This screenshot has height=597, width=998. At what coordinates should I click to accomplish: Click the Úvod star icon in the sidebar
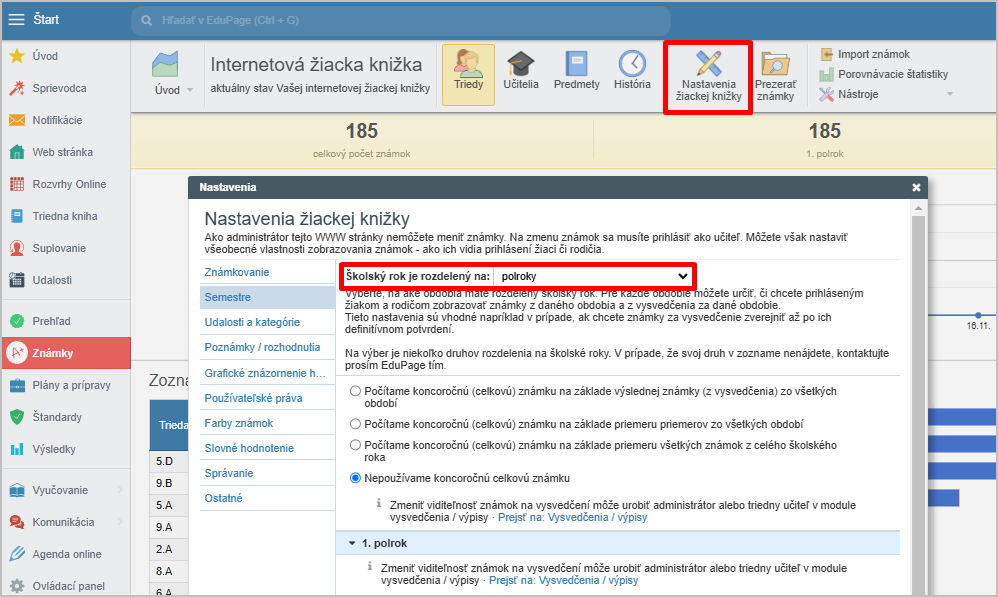pos(17,56)
